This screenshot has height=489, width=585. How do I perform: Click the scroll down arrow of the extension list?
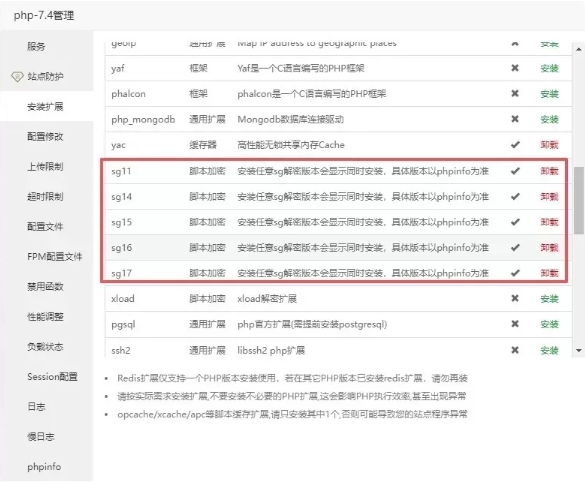click(x=579, y=350)
